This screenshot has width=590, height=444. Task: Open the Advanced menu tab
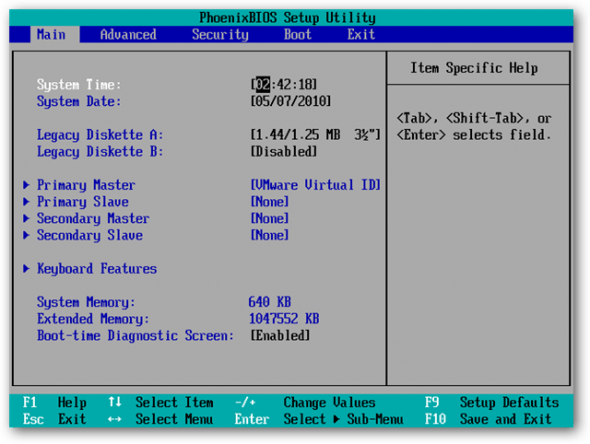point(128,35)
